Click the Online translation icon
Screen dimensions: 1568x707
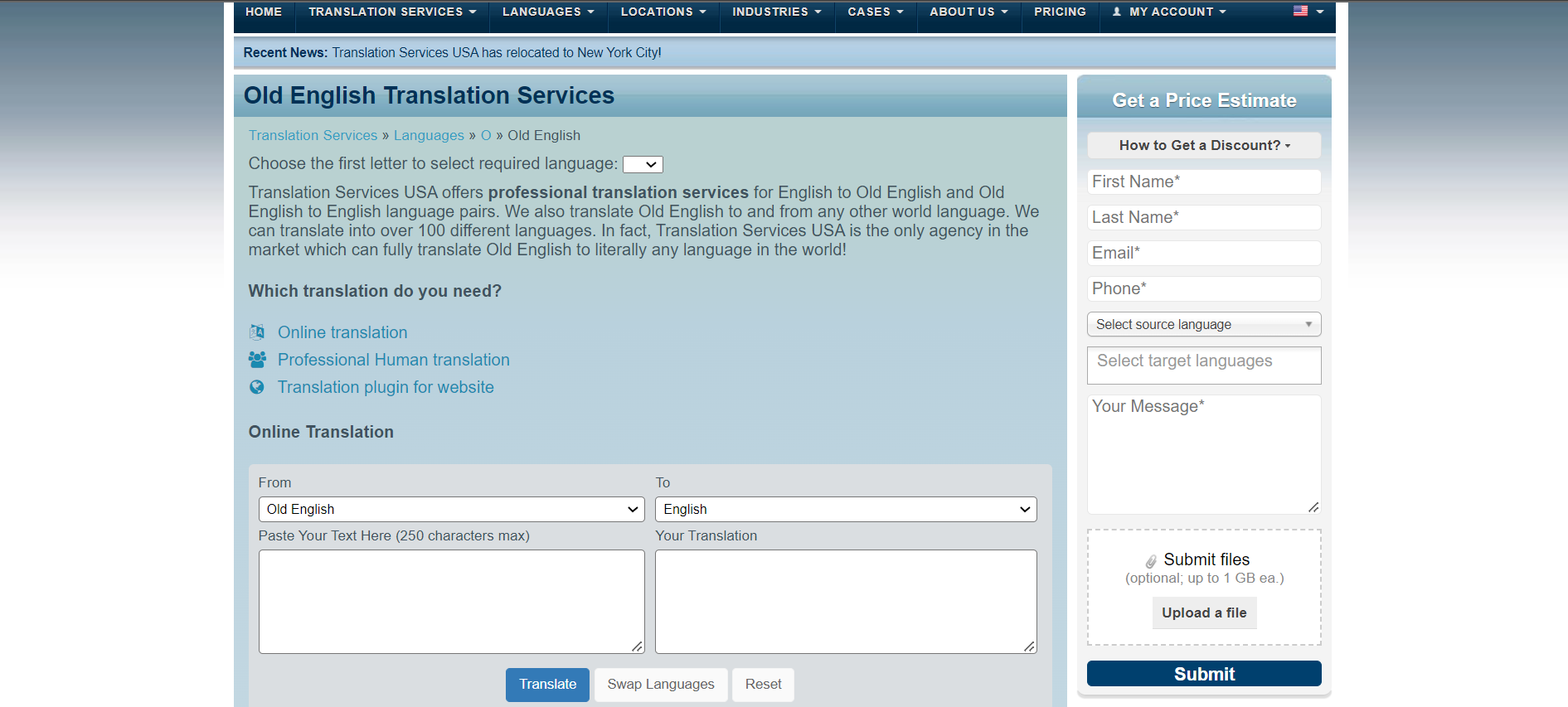pyautogui.click(x=257, y=332)
